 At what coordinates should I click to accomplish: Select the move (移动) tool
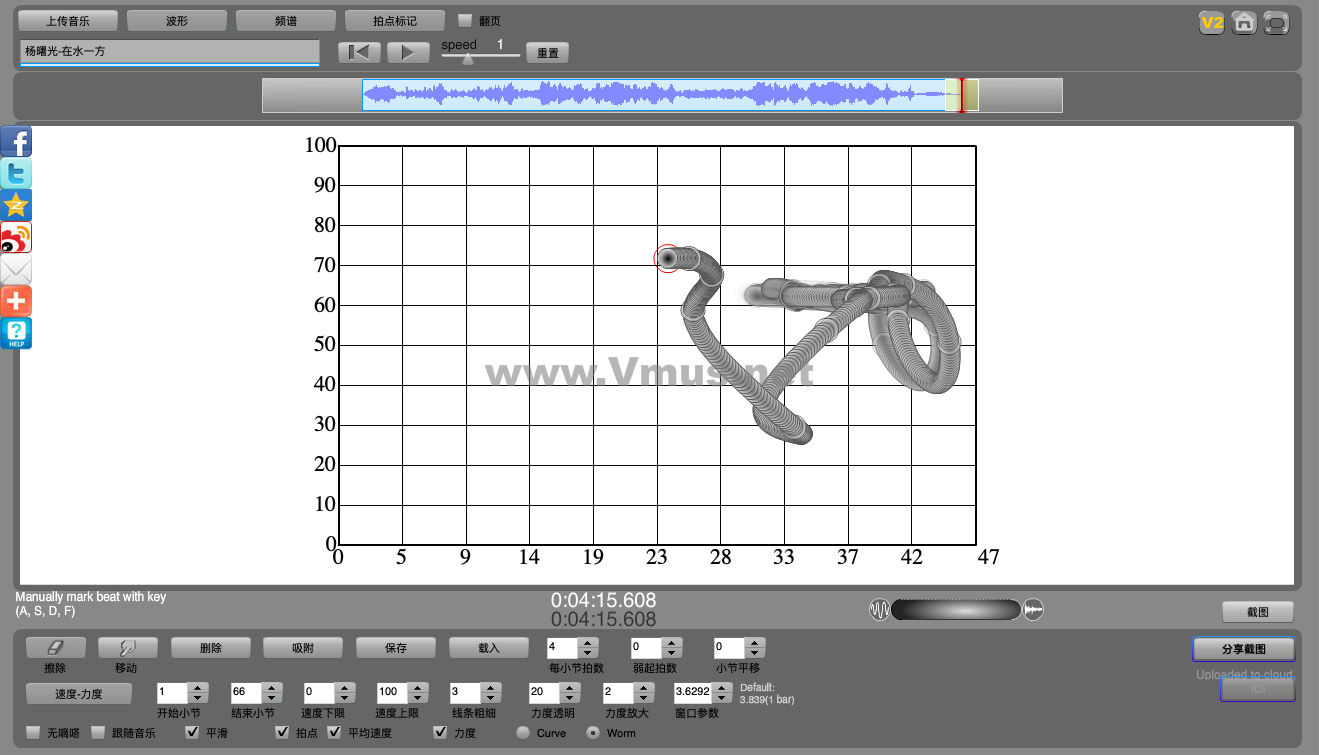pos(127,648)
